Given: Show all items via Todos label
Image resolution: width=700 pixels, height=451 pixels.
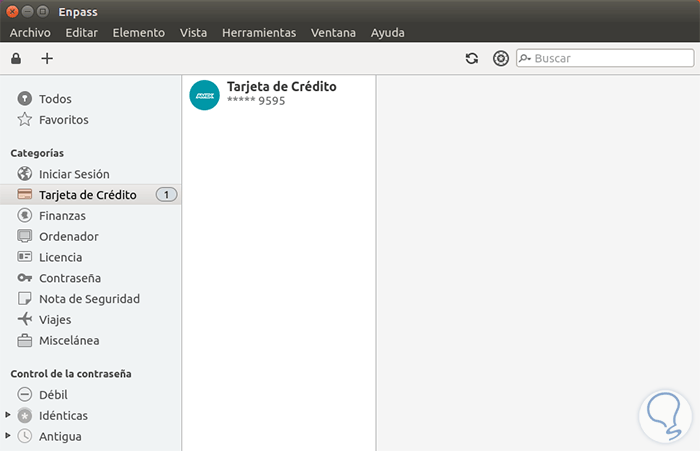Looking at the screenshot, I should tap(55, 99).
